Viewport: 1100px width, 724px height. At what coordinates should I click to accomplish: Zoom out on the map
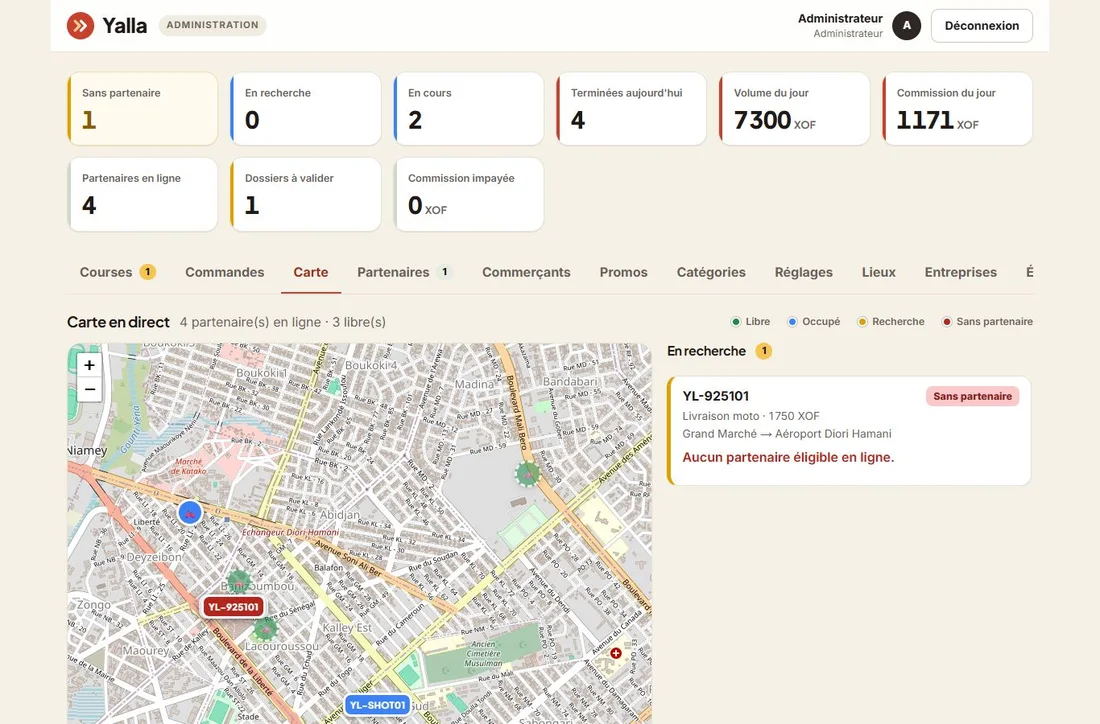click(89, 389)
